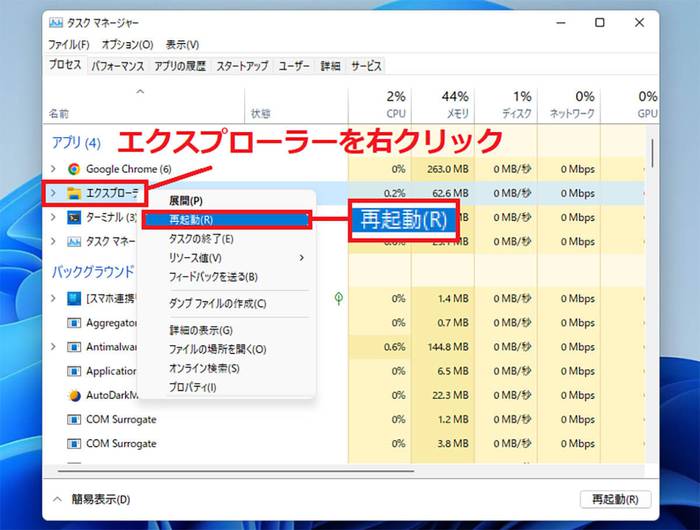Open the オプション(O) menu
This screenshot has width=700, height=530.
pyautogui.click(x=127, y=45)
